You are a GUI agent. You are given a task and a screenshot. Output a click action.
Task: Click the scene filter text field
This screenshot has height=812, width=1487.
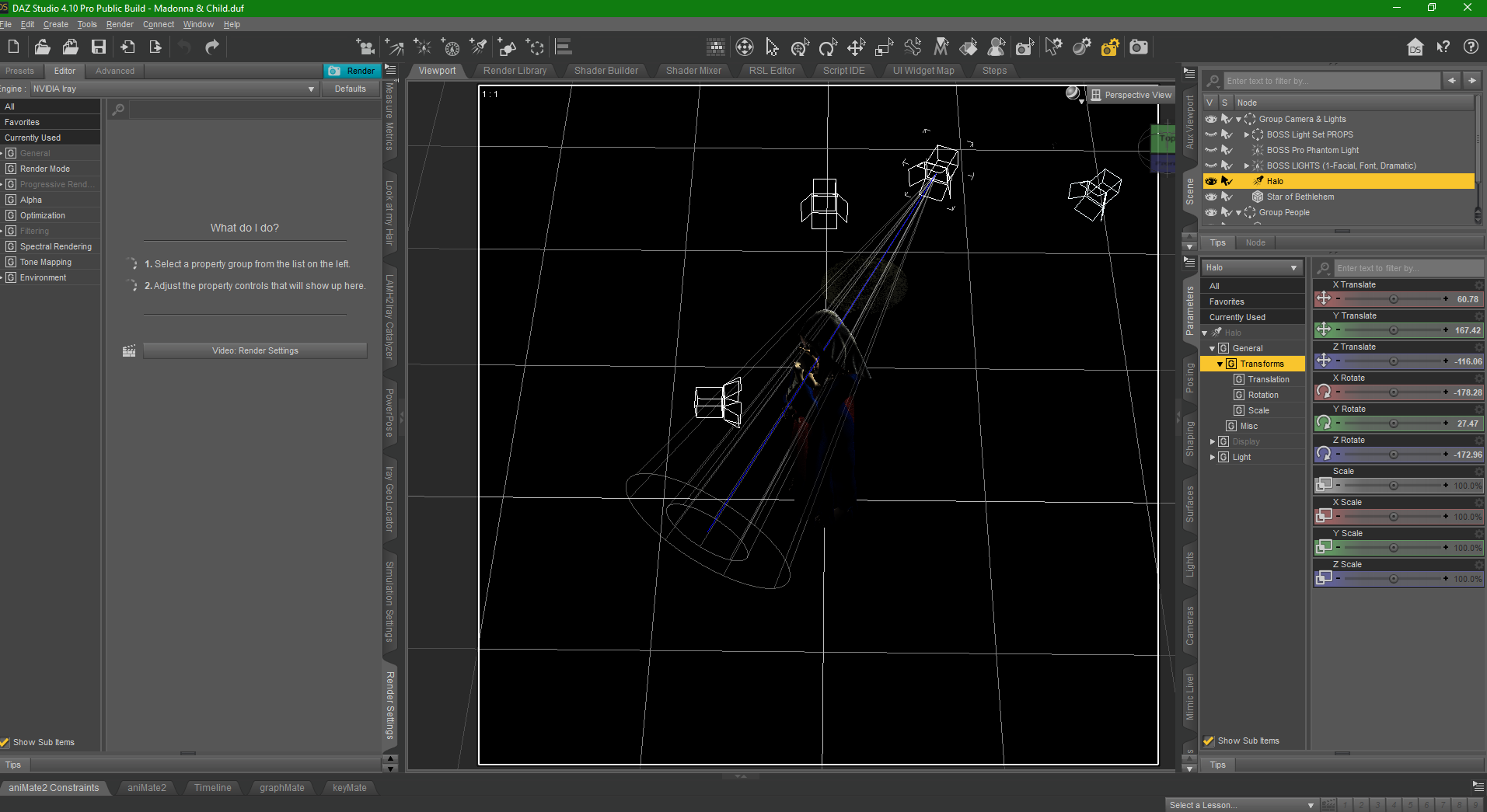pos(1329,80)
